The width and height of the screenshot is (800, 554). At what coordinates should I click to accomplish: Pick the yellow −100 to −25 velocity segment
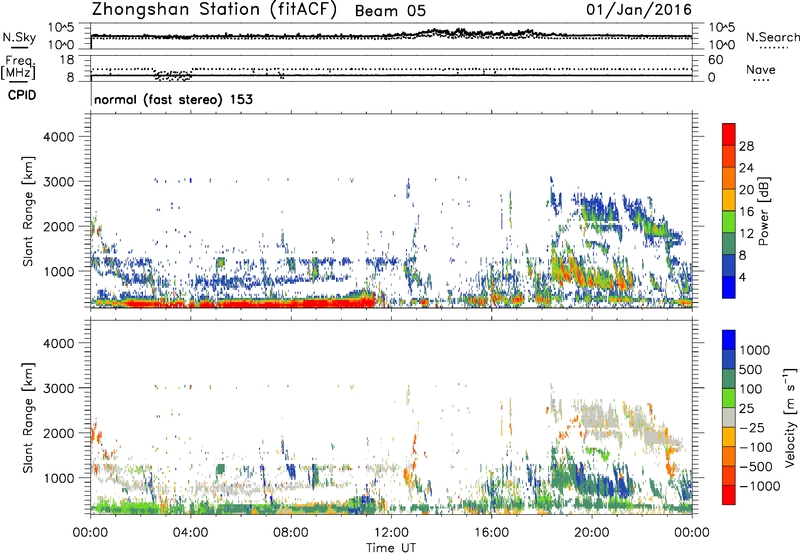[x=729, y=437]
